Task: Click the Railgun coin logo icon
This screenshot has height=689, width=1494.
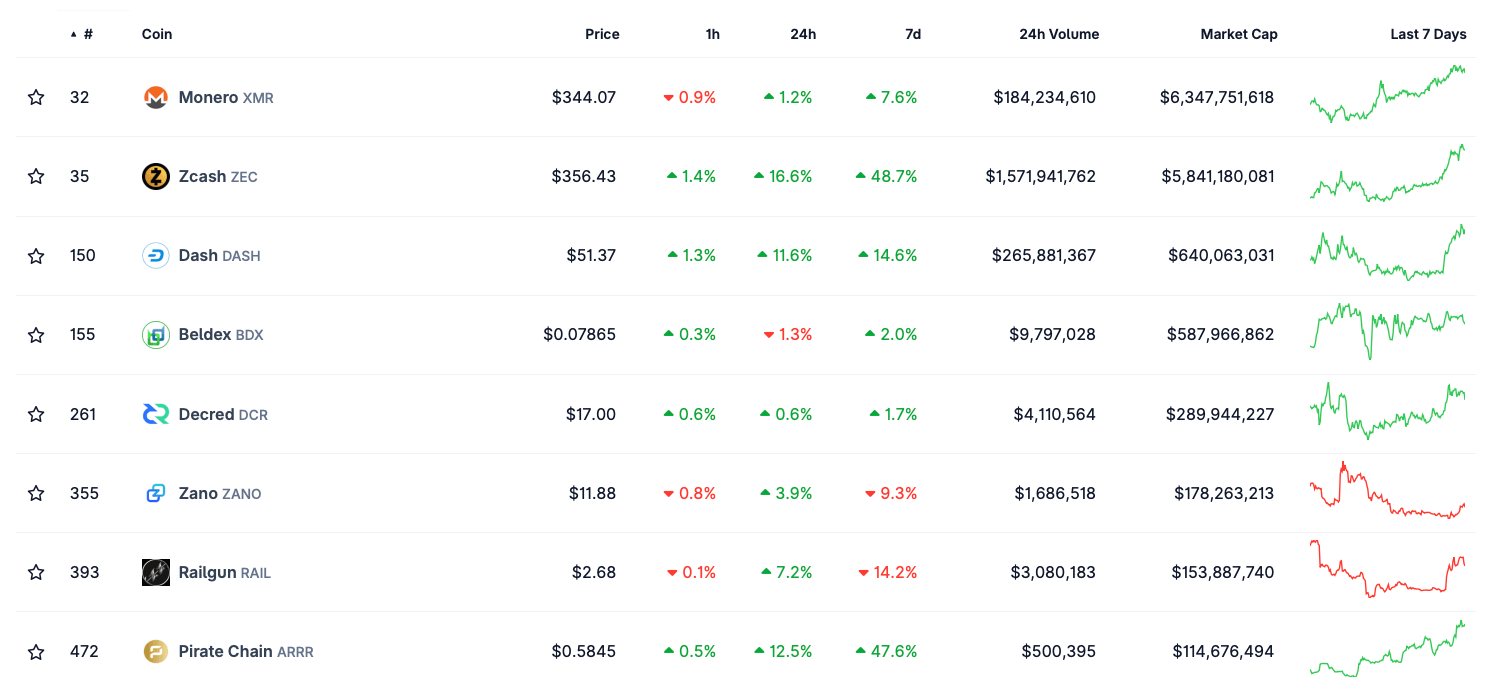Action: (x=155, y=572)
